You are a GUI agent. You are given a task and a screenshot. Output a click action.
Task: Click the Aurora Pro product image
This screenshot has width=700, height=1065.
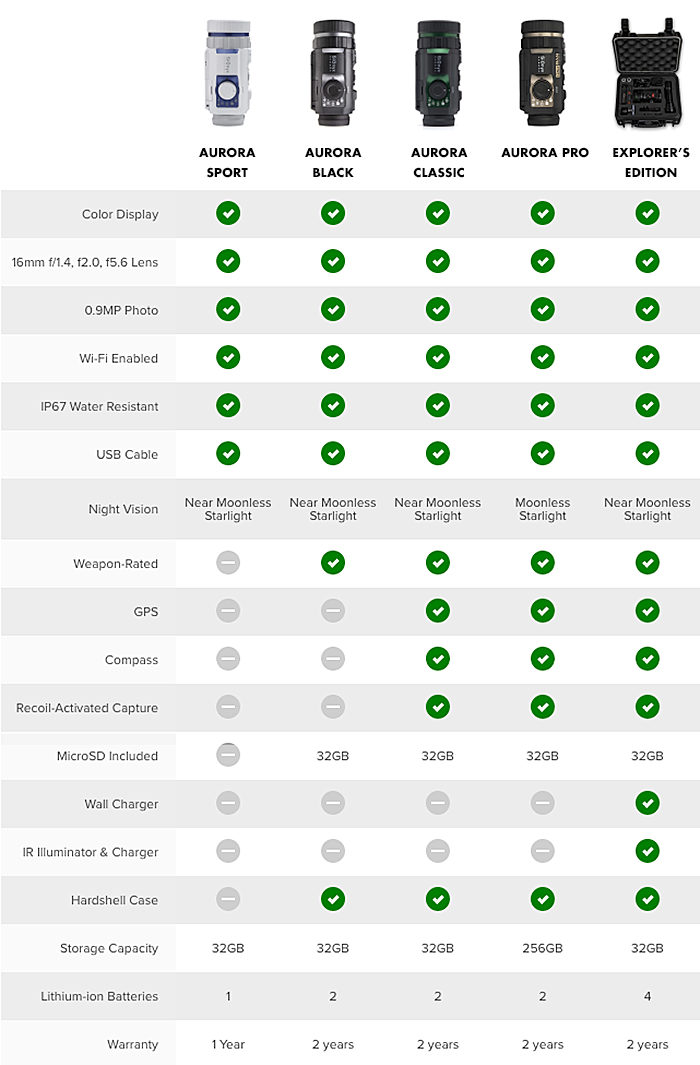542,73
